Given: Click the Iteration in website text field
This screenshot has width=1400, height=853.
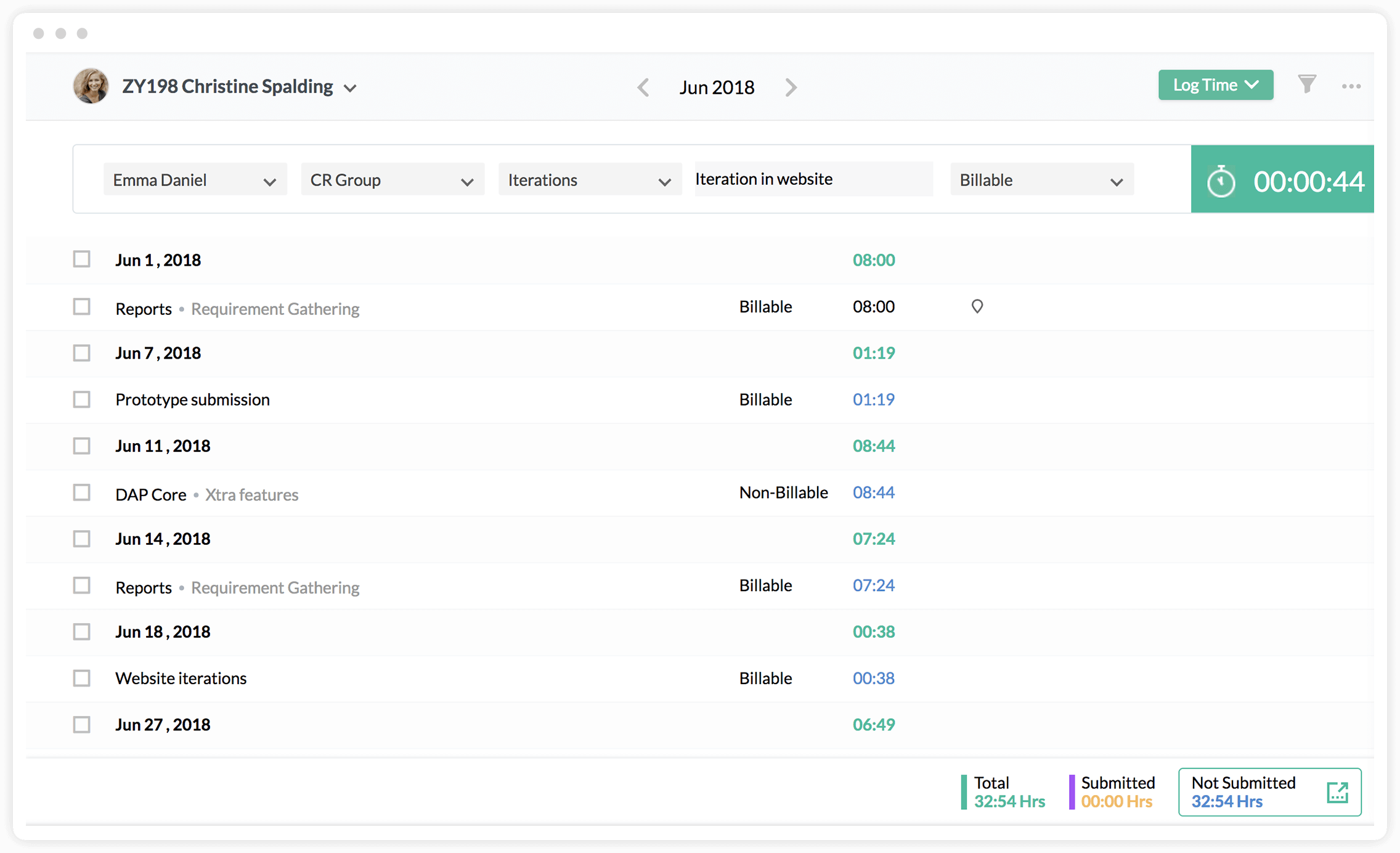Looking at the screenshot, I should pos(813,179).
